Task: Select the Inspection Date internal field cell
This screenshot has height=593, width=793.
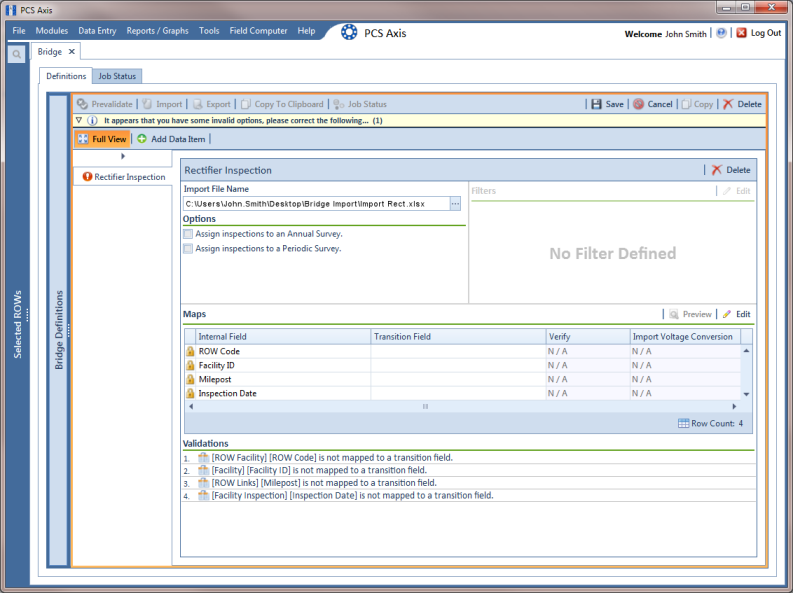Action: [283, 393]
